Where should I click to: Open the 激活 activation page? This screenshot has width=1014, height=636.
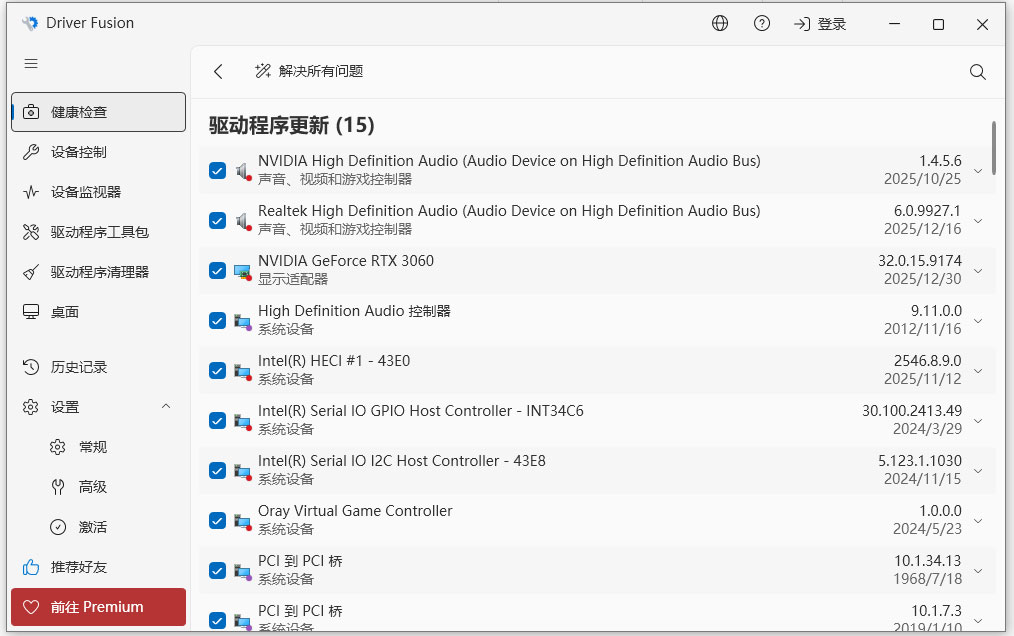104,527
